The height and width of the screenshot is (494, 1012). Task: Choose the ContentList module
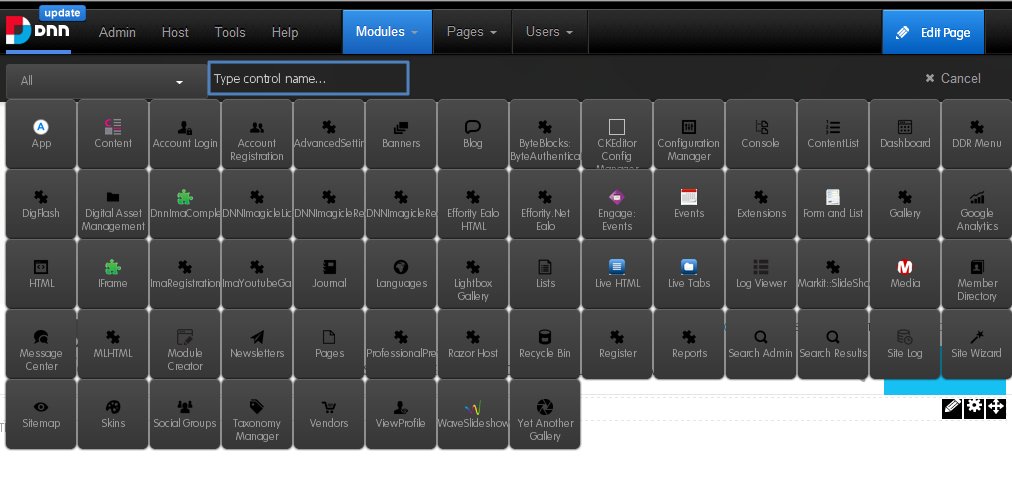click(833, 134)
